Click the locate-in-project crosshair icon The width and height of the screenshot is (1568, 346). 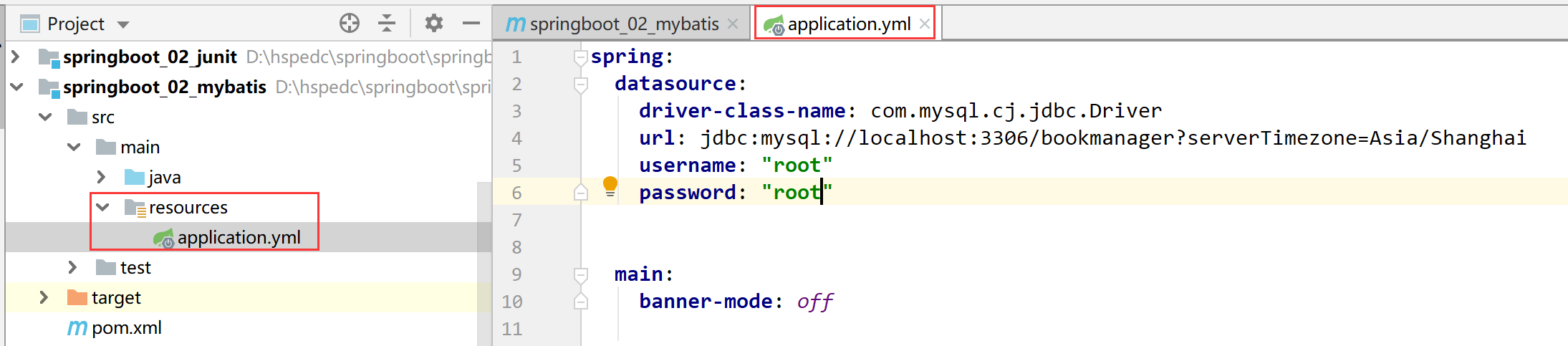[350, 24]
